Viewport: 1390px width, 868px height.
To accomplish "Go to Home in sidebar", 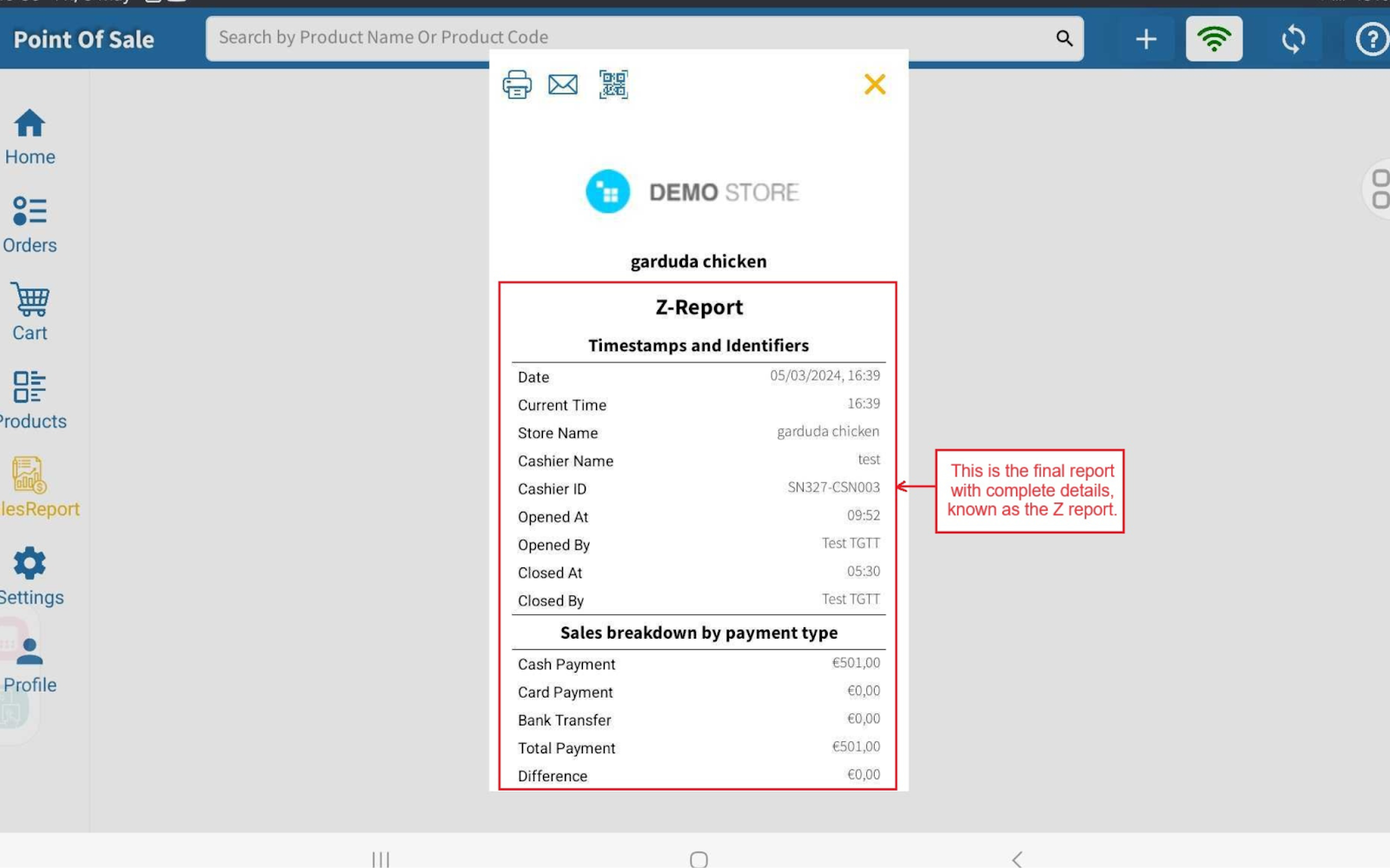I will tap(30, 136).
